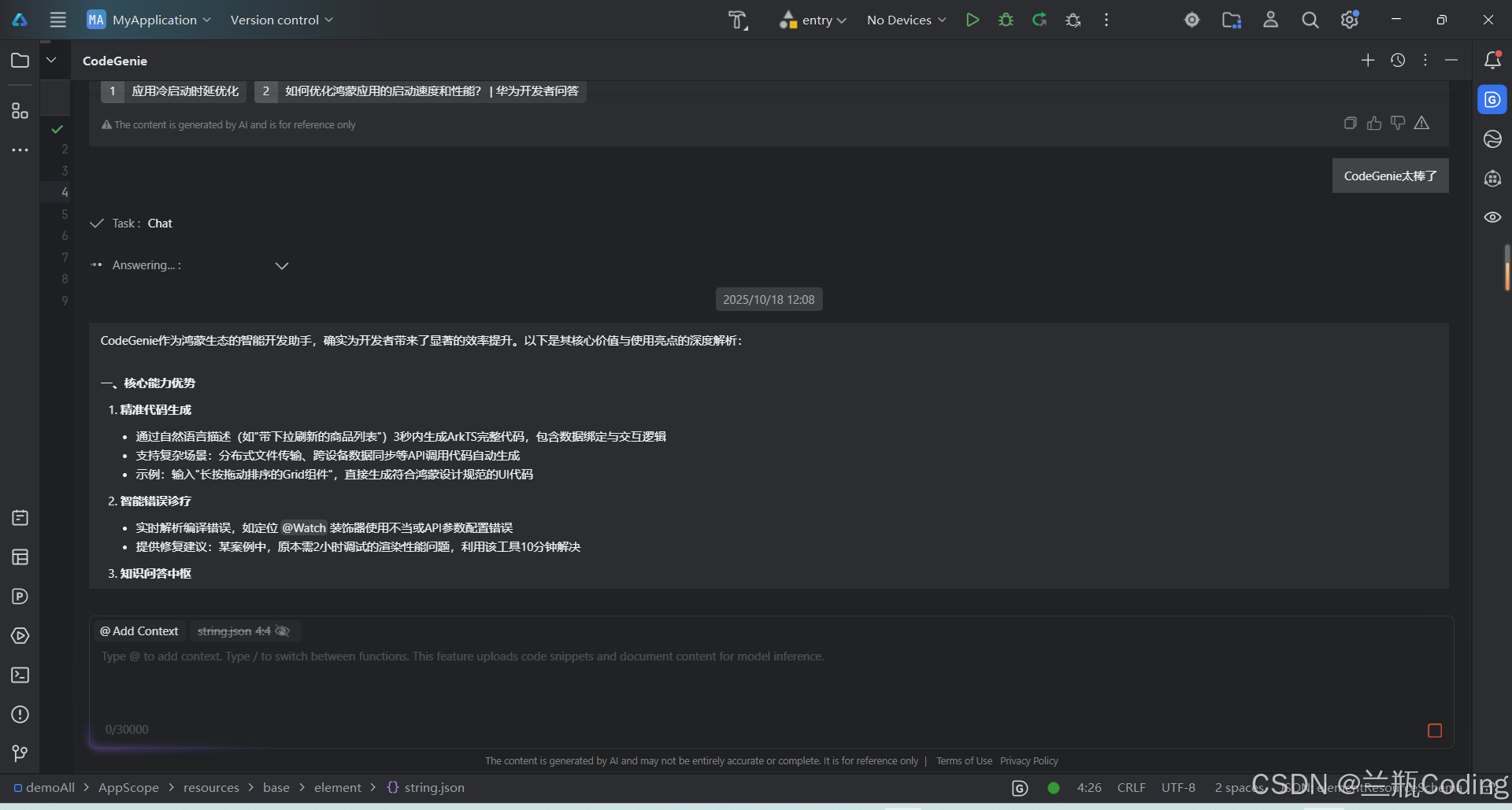Stop generation with the red square
1512x810 pixels.
click(x=1435, y=730)
